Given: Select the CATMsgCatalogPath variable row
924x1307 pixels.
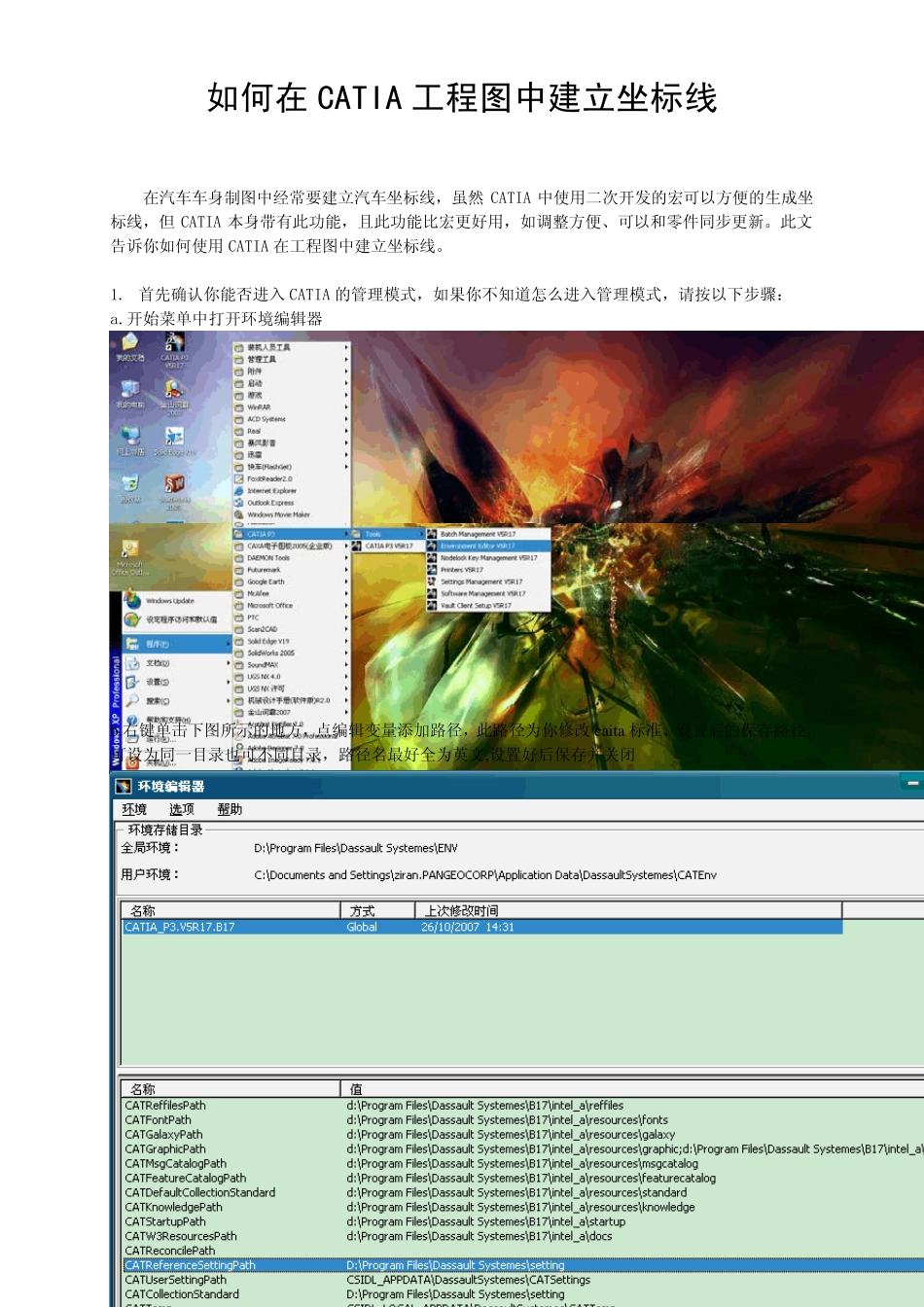Looking at the screenshot, I should (x=522, y=1163).
